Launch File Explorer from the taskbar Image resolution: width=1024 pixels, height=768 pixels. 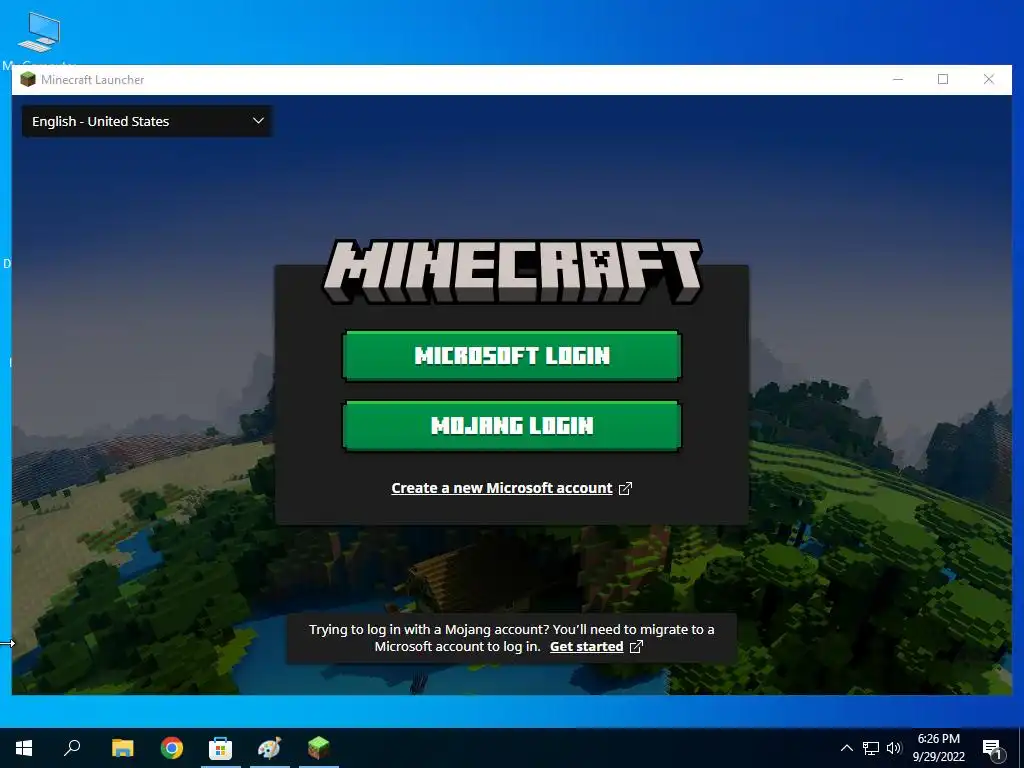[122, 748]
